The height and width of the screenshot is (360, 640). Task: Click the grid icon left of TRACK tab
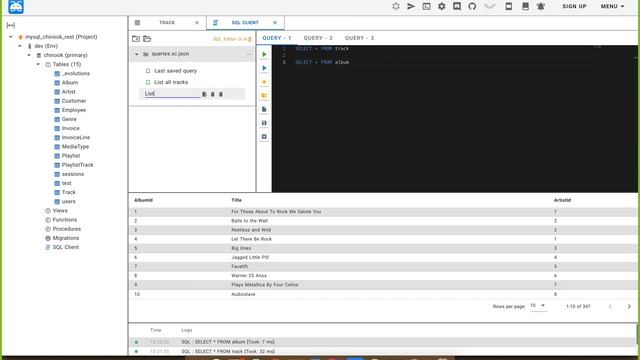click(x=138, y=23)
